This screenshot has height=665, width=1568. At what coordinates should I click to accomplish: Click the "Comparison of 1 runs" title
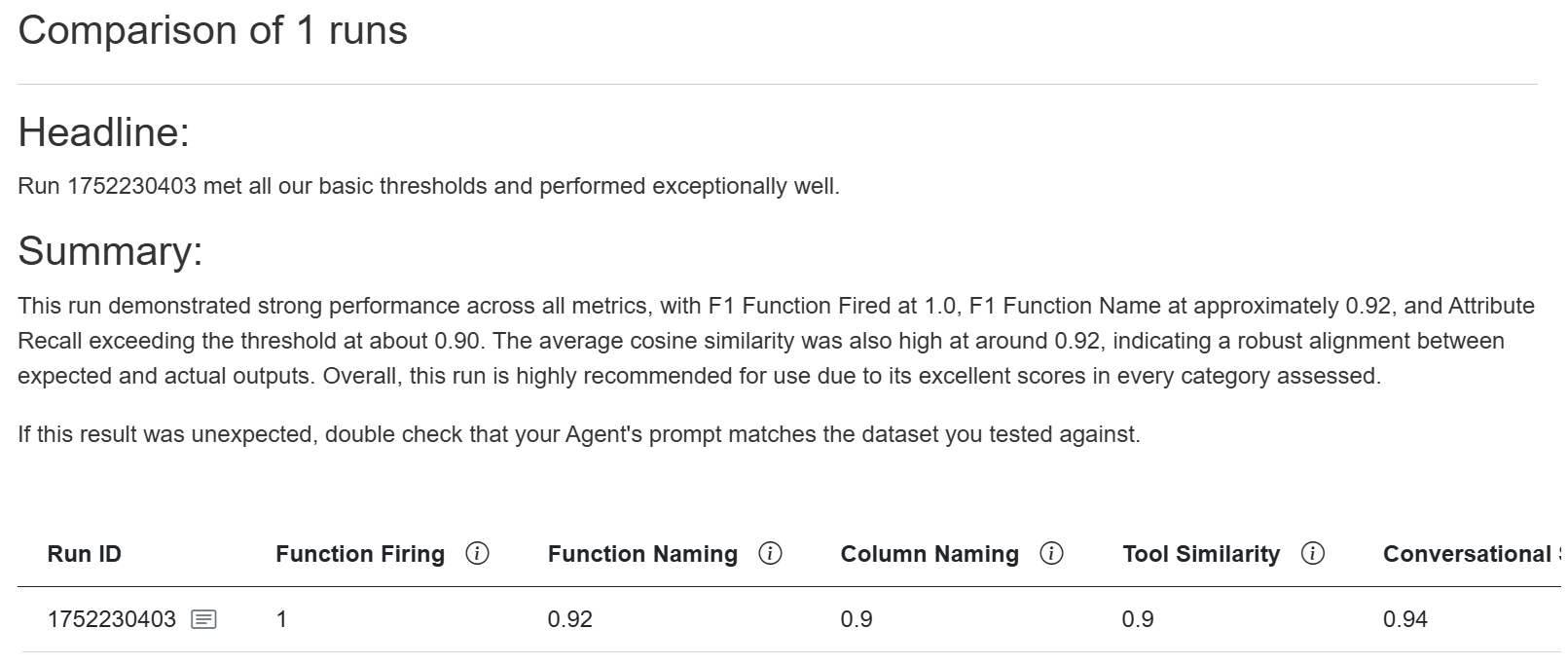coord(212,31)
